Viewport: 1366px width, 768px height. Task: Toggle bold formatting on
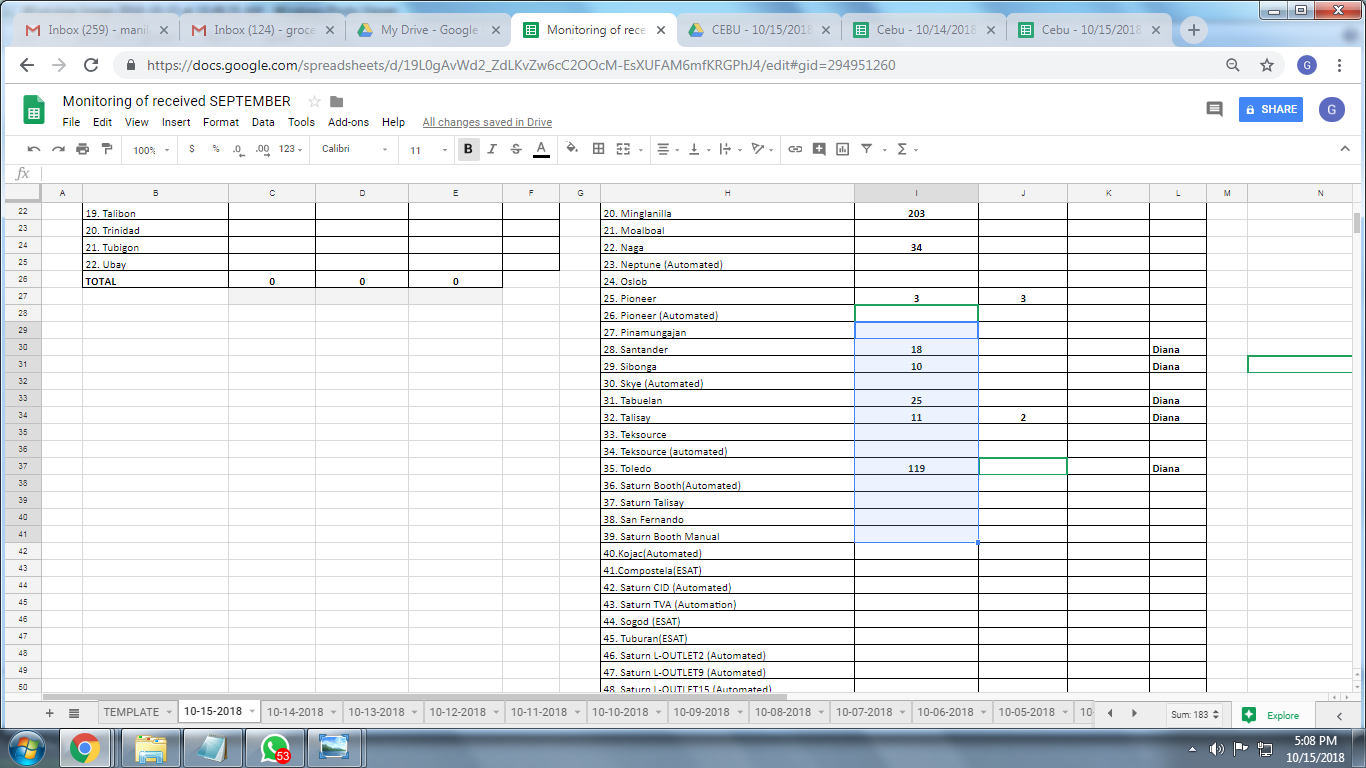(468, 149)
